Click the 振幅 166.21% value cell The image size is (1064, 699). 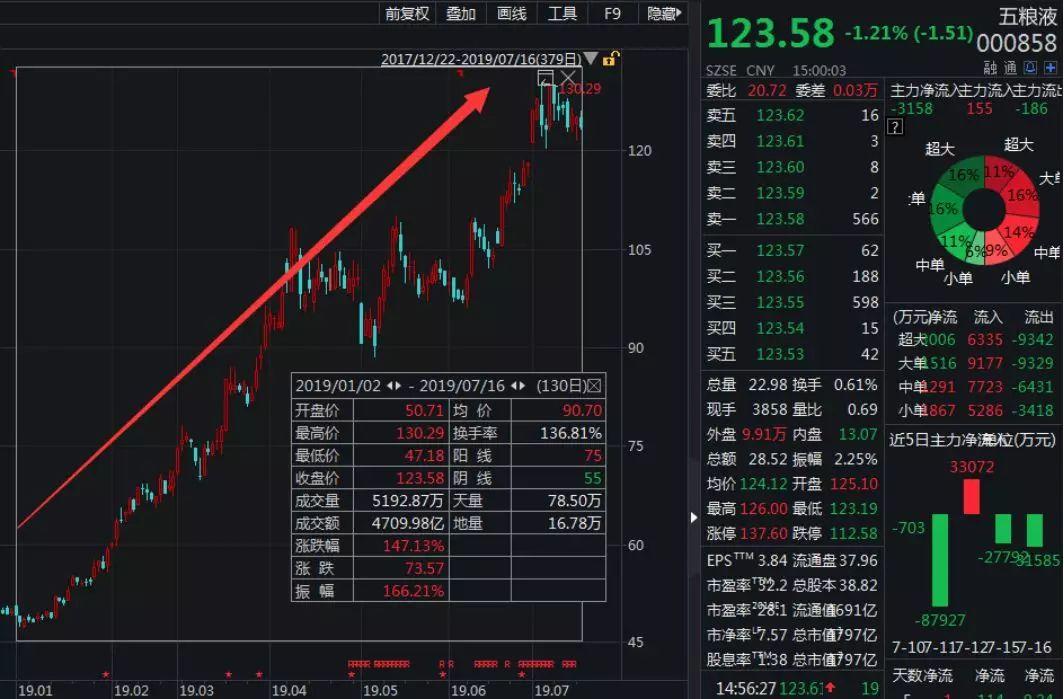coord(400,590)
